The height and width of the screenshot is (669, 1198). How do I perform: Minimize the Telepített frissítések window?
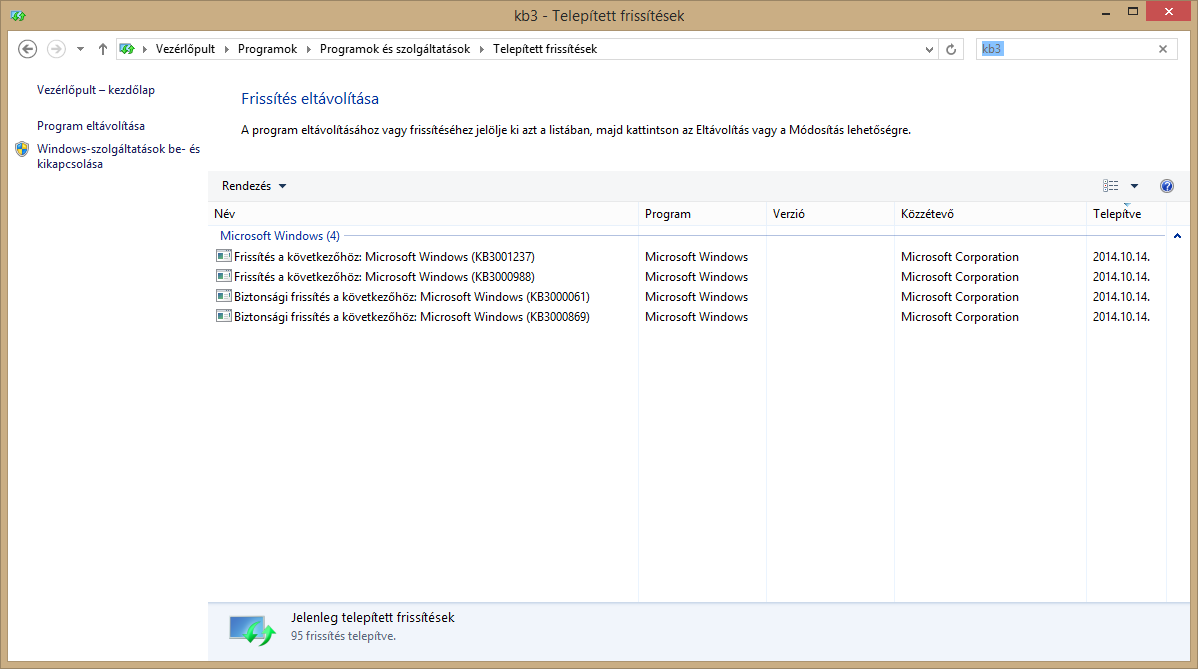point(1106,12)
